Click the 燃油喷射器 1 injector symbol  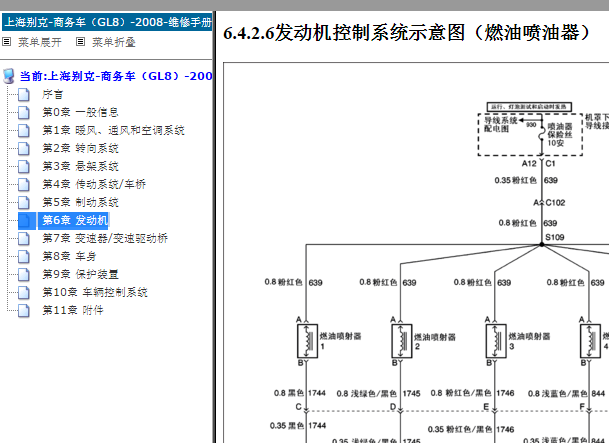[x=307, y=341]
